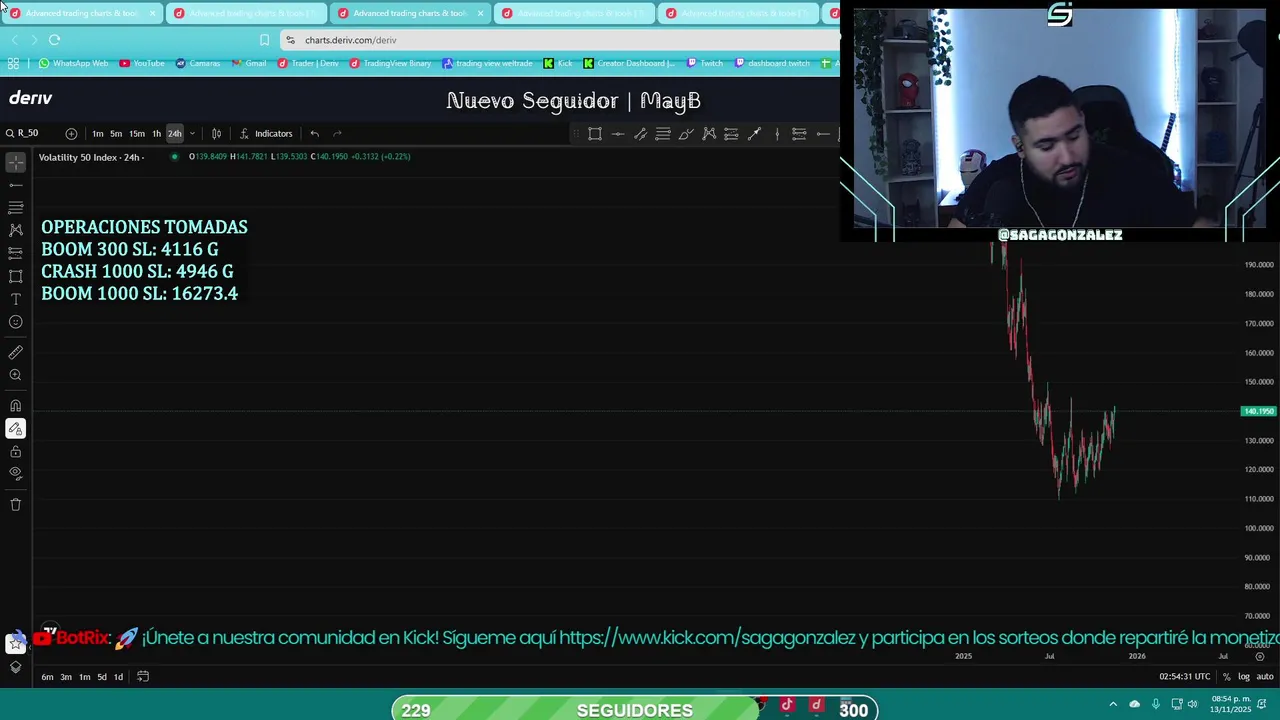1280x720 pixels.
Task: Bookmark this page icon
Action: [x=264, y=40]
